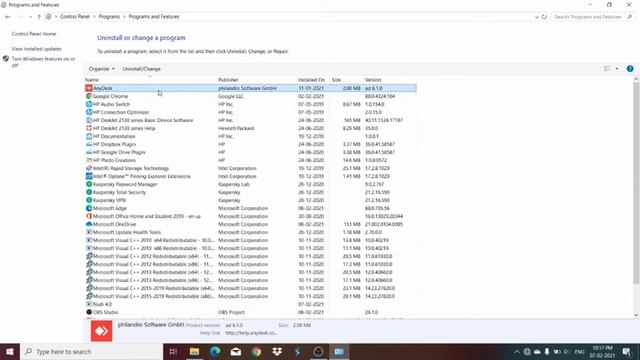Select HP Photo Creations entry

(251, 160)
